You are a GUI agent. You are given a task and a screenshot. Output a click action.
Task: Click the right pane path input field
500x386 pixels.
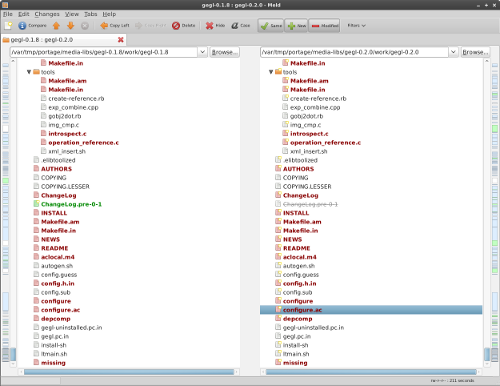(354, 52)
